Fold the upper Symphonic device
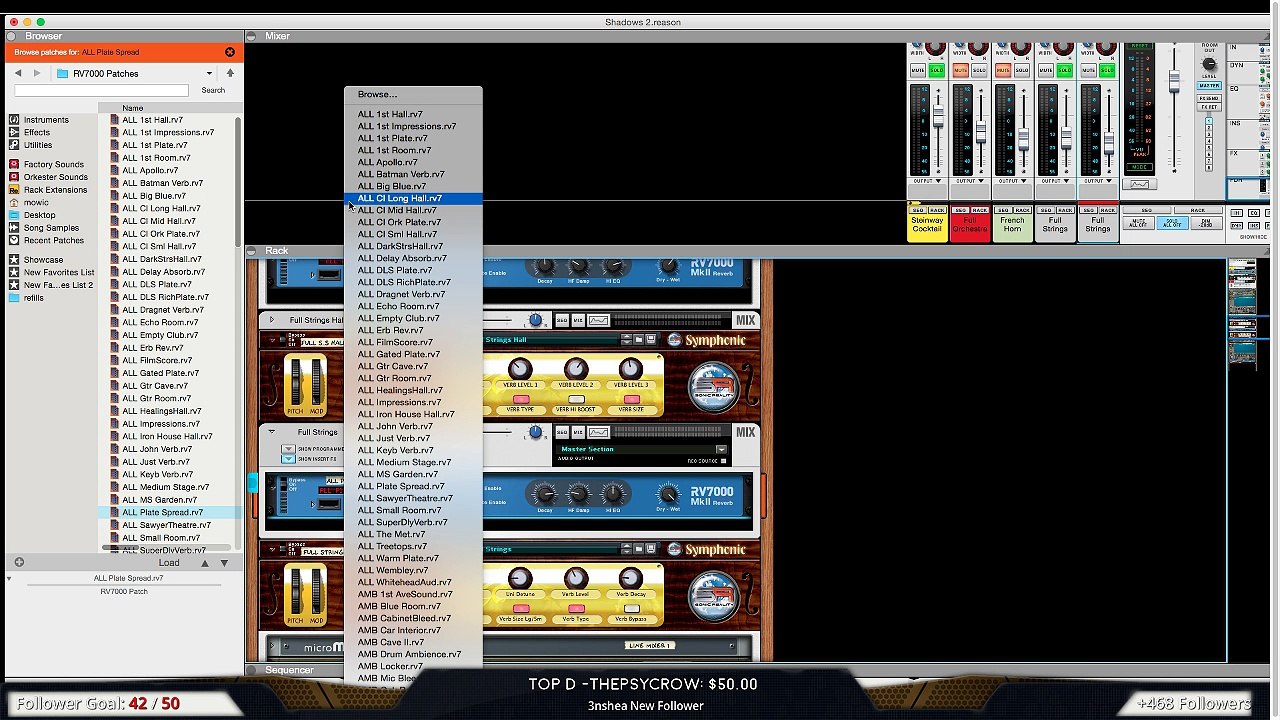The width and height of the screenshot is (1280, 720). pos(272,340)
